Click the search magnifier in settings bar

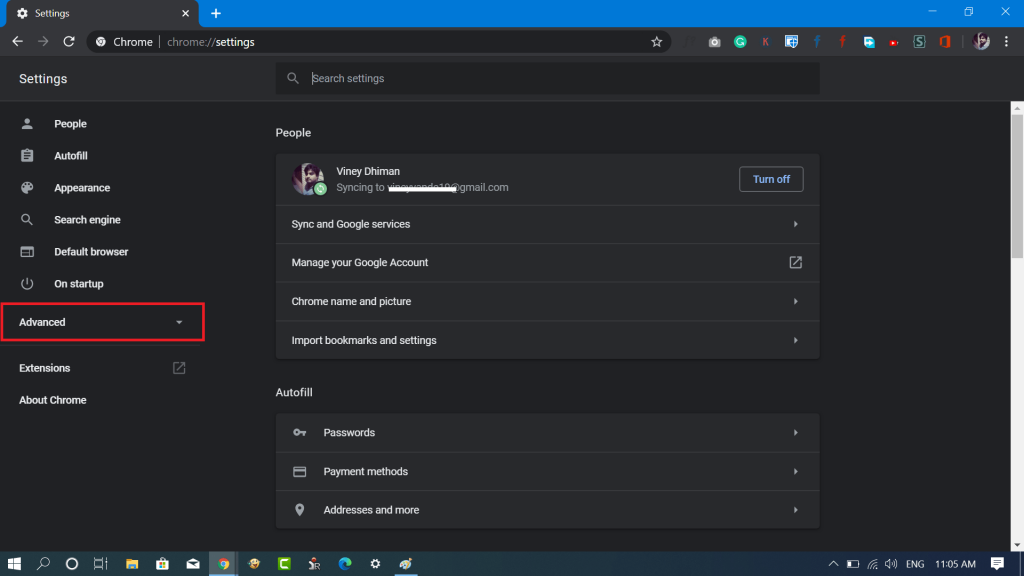tap(293, 78)
